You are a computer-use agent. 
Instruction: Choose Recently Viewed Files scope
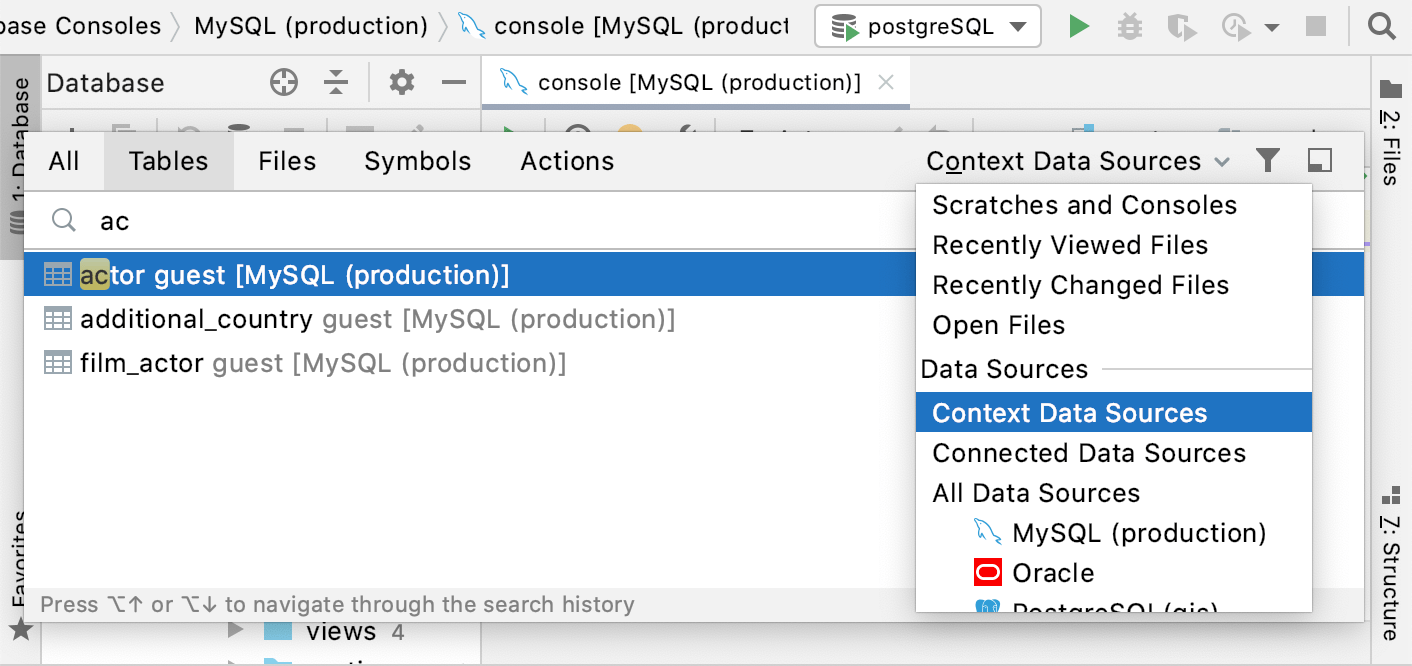1113,245
